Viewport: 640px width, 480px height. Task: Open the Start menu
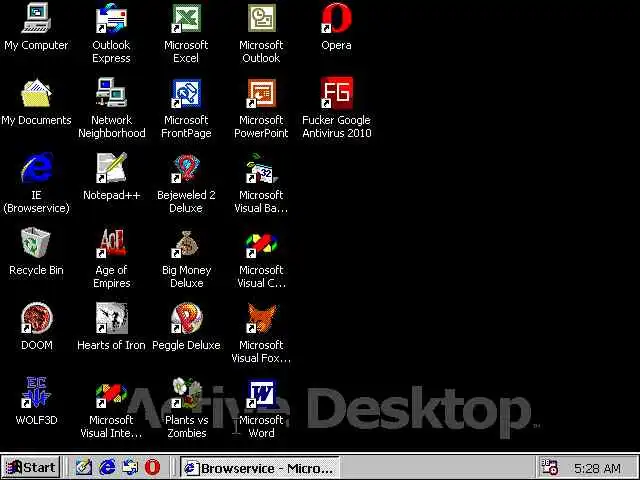pyautogui.click(x=31, y=467)
